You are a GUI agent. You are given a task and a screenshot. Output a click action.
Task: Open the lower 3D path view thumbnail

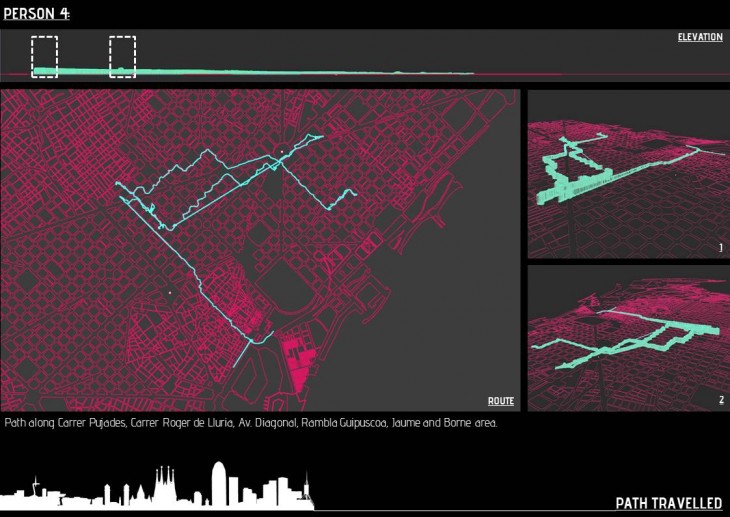(x=628, y=338)
